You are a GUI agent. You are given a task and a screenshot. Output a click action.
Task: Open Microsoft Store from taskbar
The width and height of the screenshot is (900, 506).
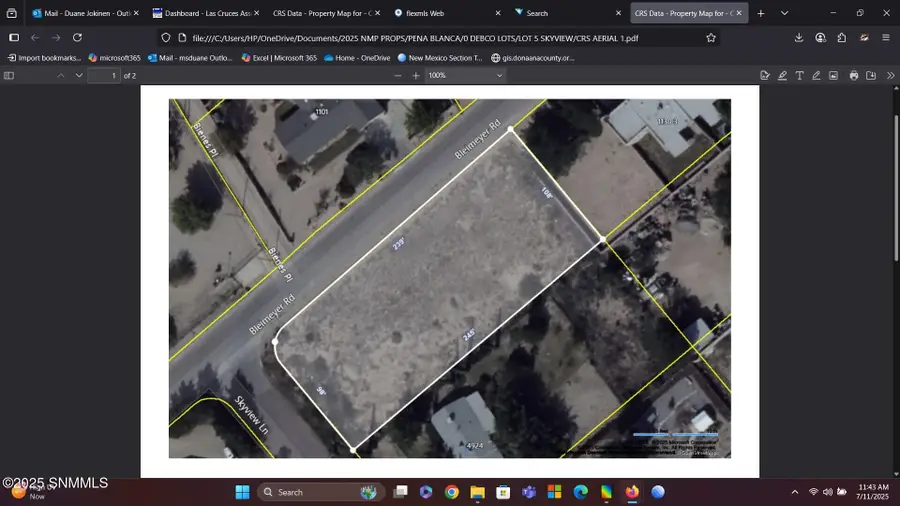[503, 492]
